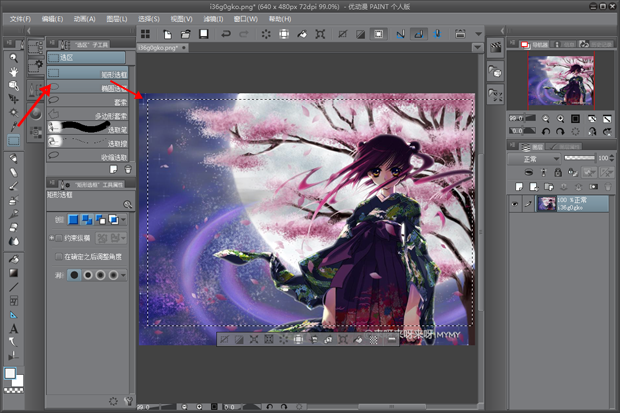Delete selected sub tool trash icon
Viewport: 620px width, 413px height.
point(128,169)
